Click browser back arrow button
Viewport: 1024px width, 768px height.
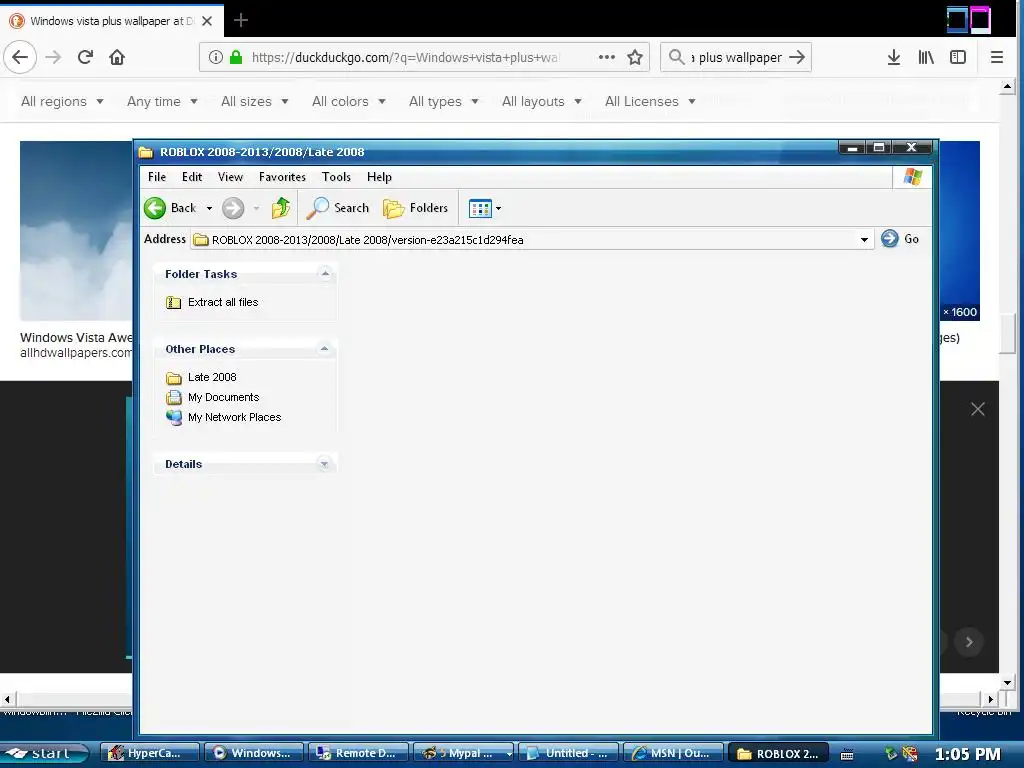coord(20,57)
